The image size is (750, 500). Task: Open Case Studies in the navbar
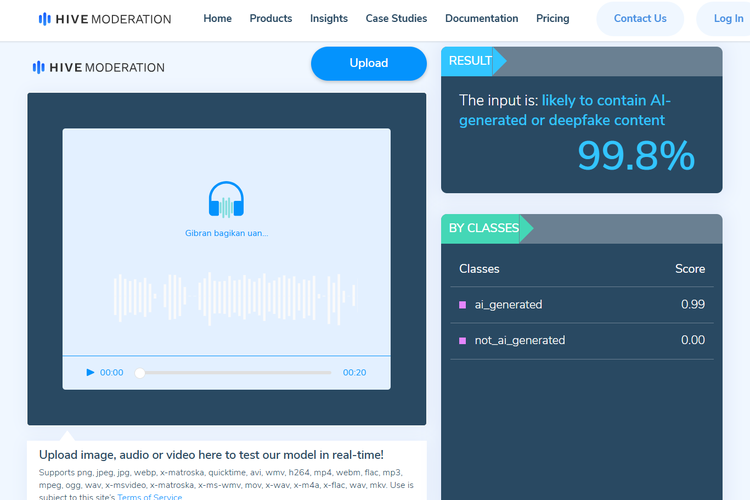click(x=396, y=19)
